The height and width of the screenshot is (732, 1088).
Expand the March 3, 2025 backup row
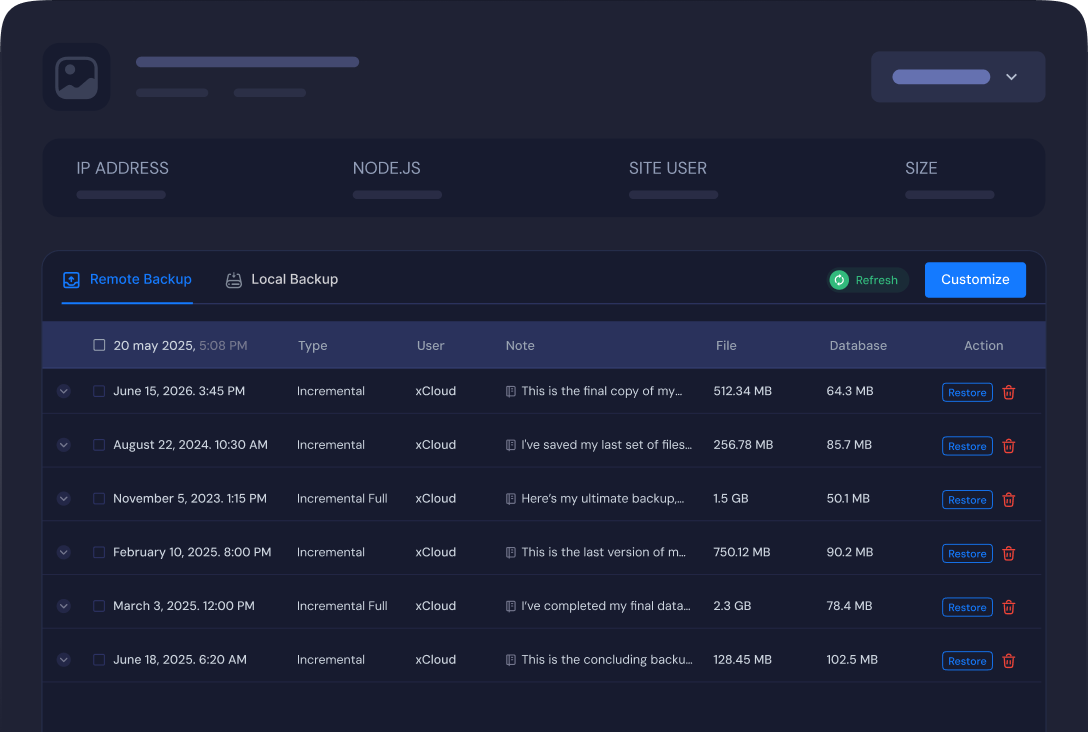tap(64, 606)
